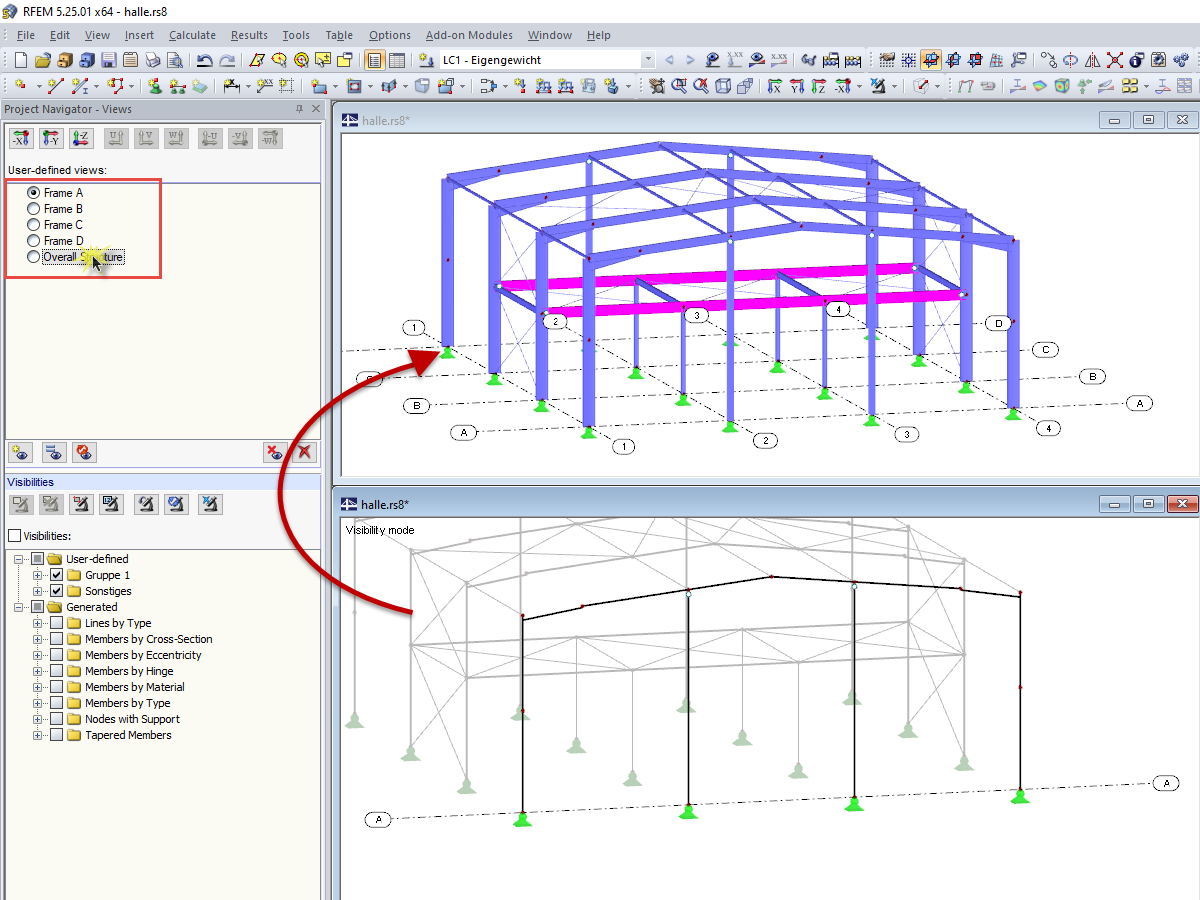Open the Calculate menu
This screenshot has height=900, width=1200.
192,35
